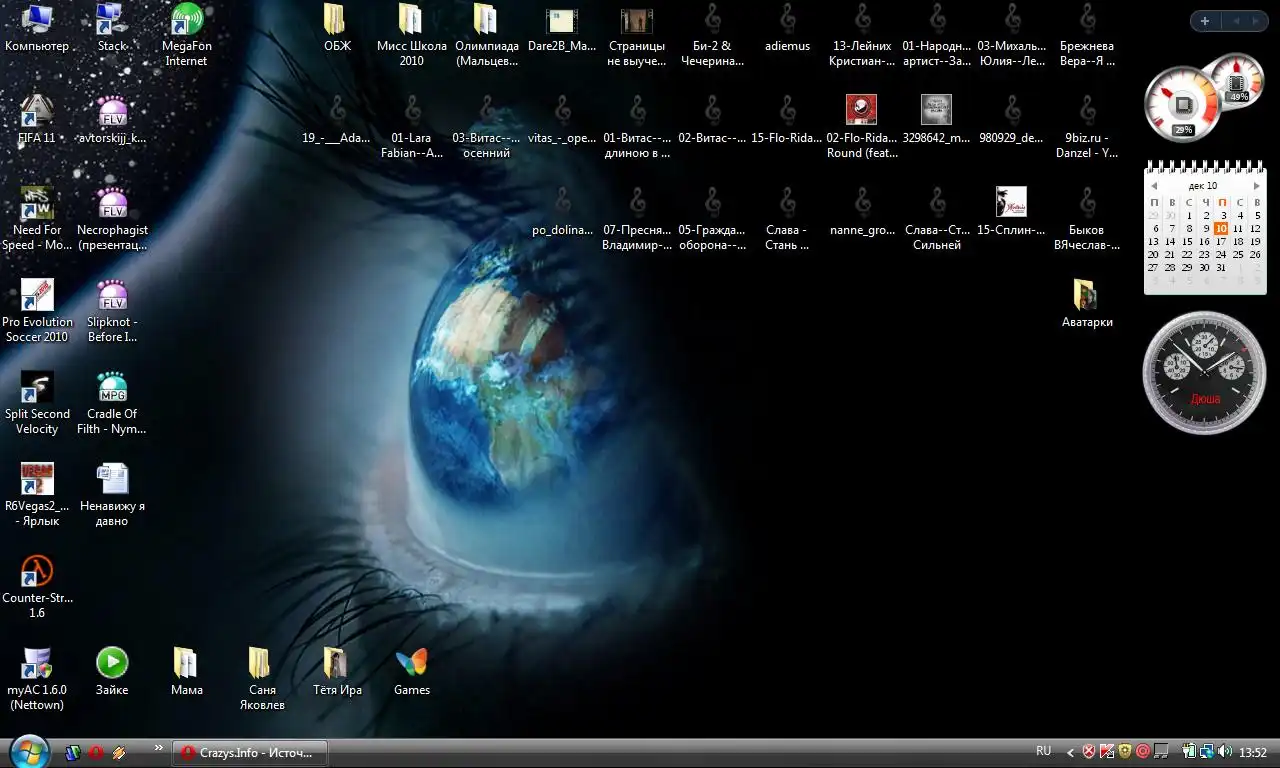Switch to the Crazys.Info taskbar window

pos(250,752)
